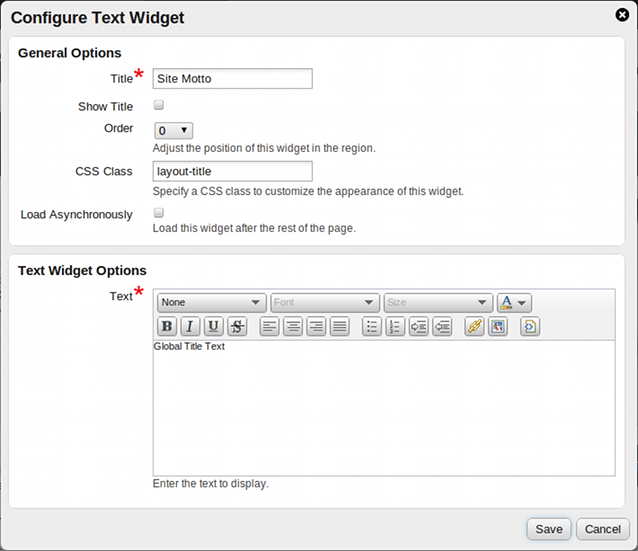Open the text color picker
Screen dimensions: 638x551
(514, 302)
